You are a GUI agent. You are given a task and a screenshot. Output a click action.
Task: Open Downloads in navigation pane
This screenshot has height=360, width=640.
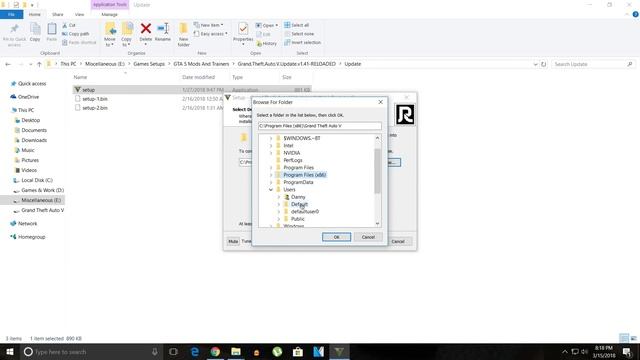click(33, 140)
